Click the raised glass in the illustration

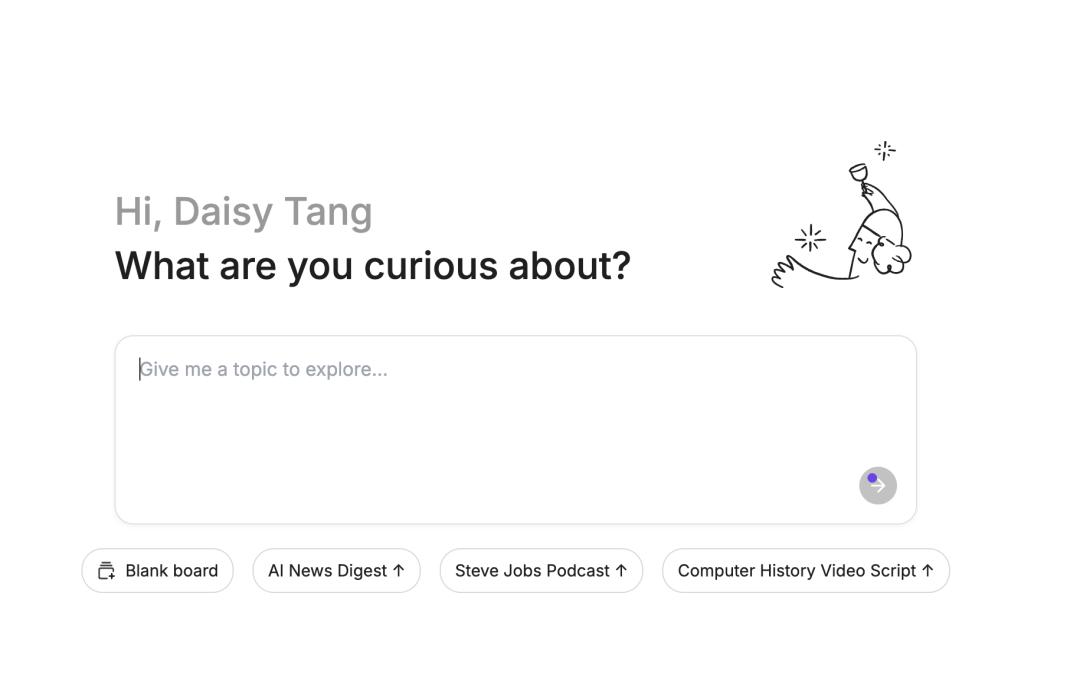tap(858, 173)
